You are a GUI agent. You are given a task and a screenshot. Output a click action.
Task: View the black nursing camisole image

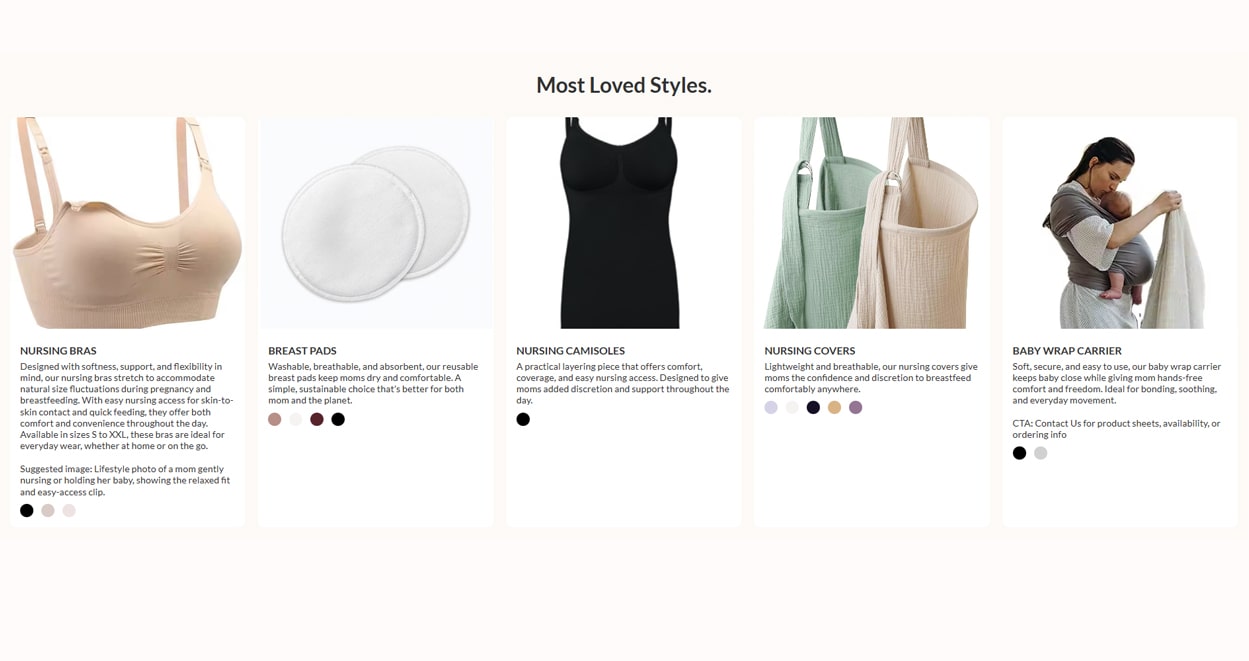coord(623,223)
